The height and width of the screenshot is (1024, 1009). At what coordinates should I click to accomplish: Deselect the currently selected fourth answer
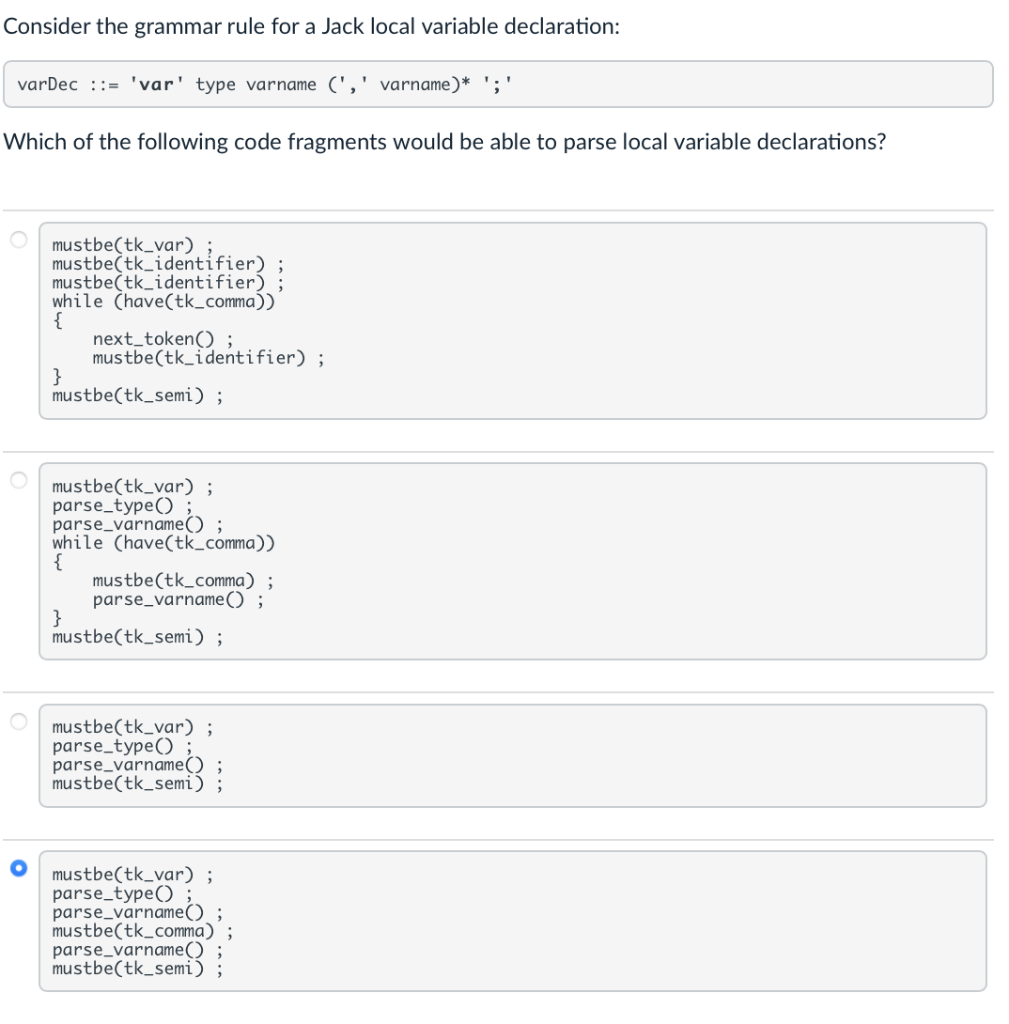tap(18, 868)
